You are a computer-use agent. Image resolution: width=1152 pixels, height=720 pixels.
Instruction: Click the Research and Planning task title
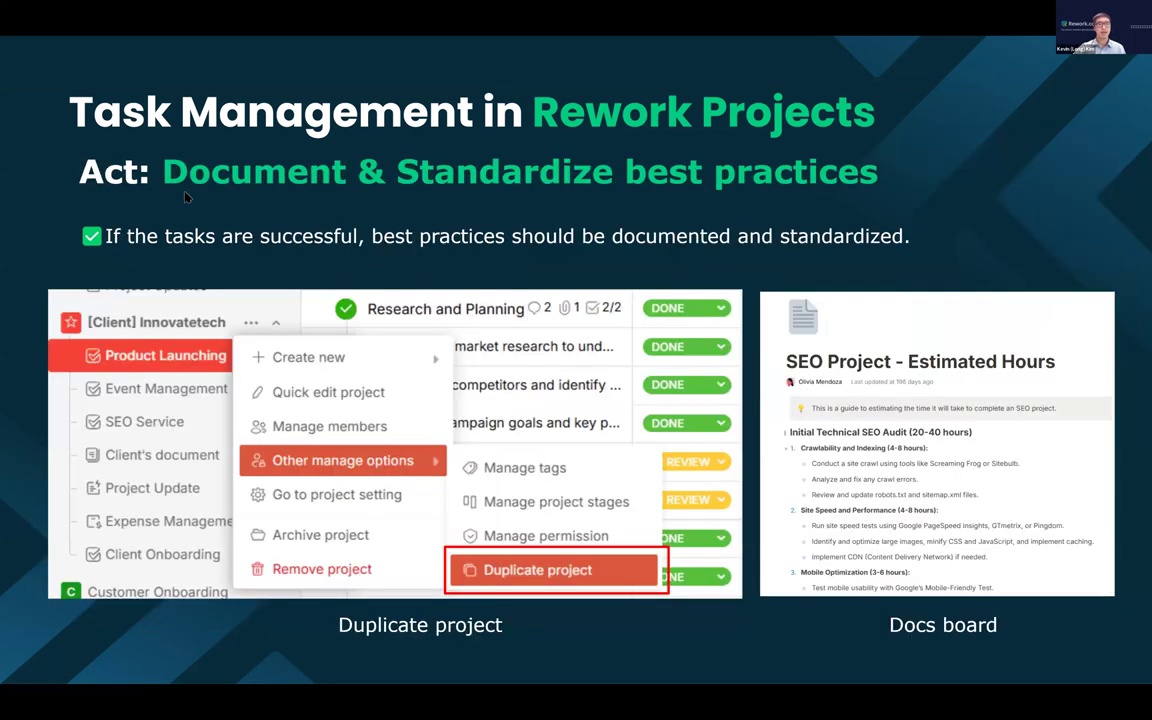(445, 309)
